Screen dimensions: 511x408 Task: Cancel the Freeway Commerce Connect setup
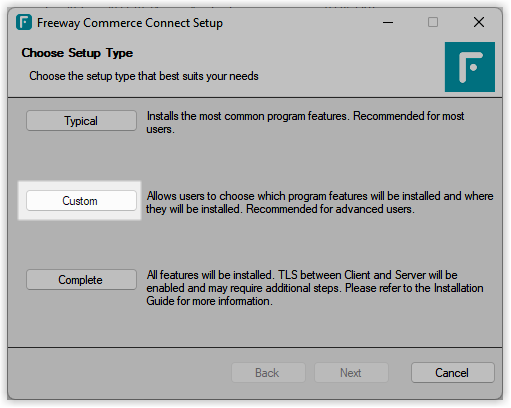click(453, 373)
